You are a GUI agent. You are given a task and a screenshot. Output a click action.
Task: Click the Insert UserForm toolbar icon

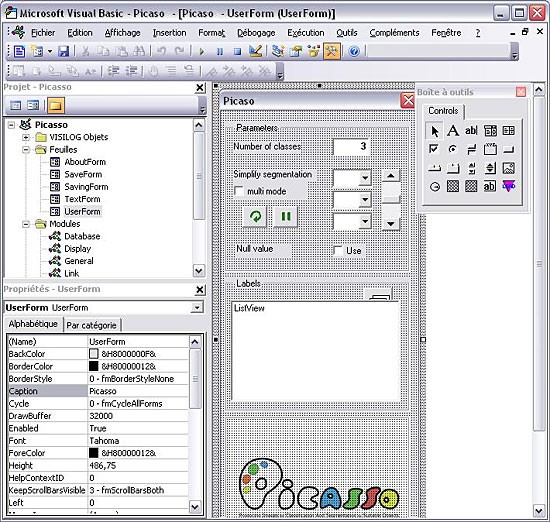(x=37, y=52)
